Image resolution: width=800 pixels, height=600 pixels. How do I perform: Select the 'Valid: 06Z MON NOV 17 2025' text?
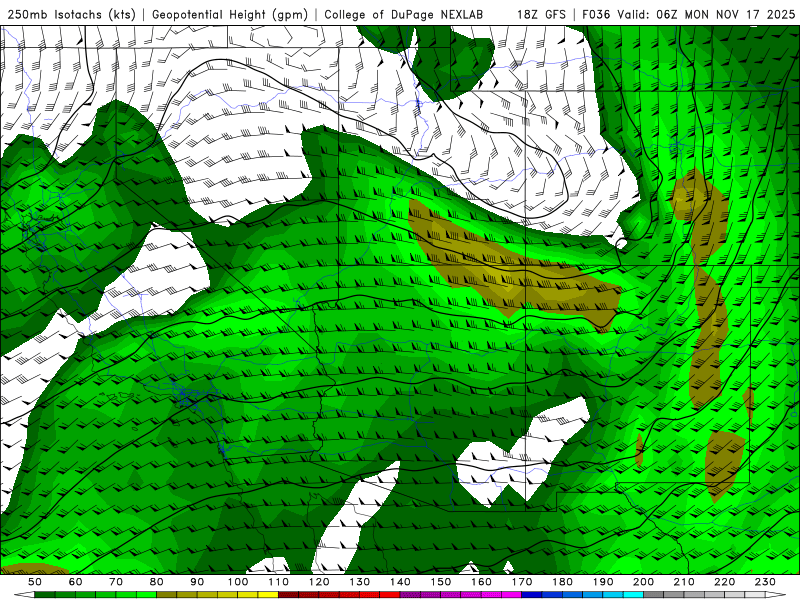pyautogui.click(x=706, y=14)
